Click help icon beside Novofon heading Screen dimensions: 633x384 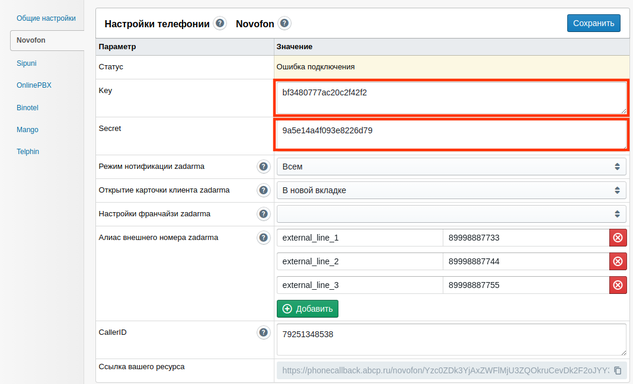point(284,23)
